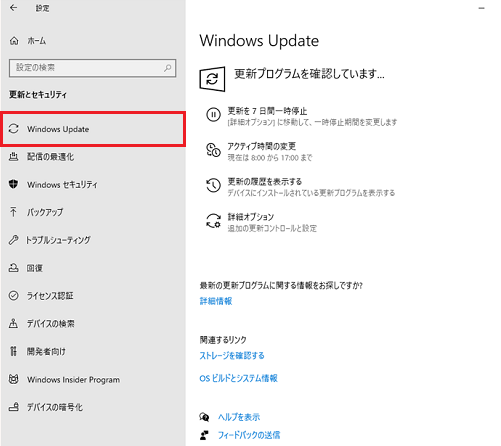Click the デバイスの検索 locator icon
The height and width of the screenshot is (446, 501).
tap(13, 323)
